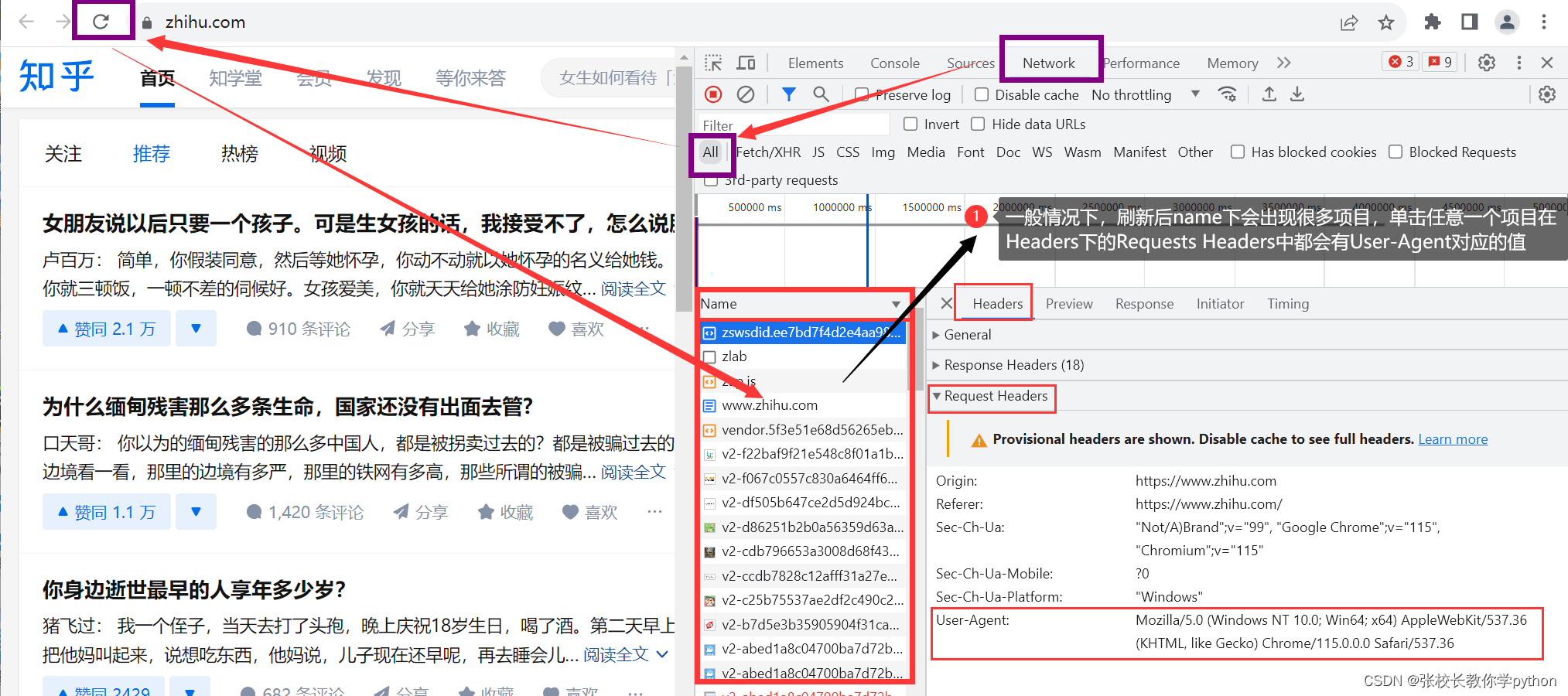Clear the network log
The height and width of the screenshot is (696, 1568).
[746, 94]
